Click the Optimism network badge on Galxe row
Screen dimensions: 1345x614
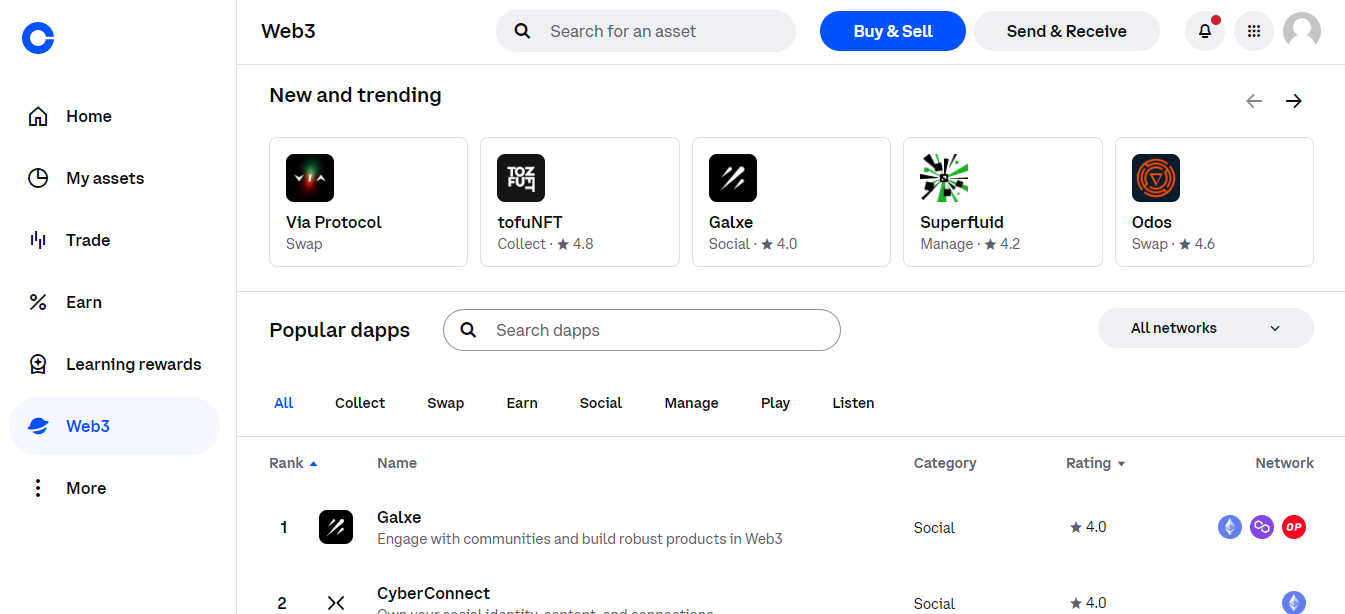(1294, 527)
